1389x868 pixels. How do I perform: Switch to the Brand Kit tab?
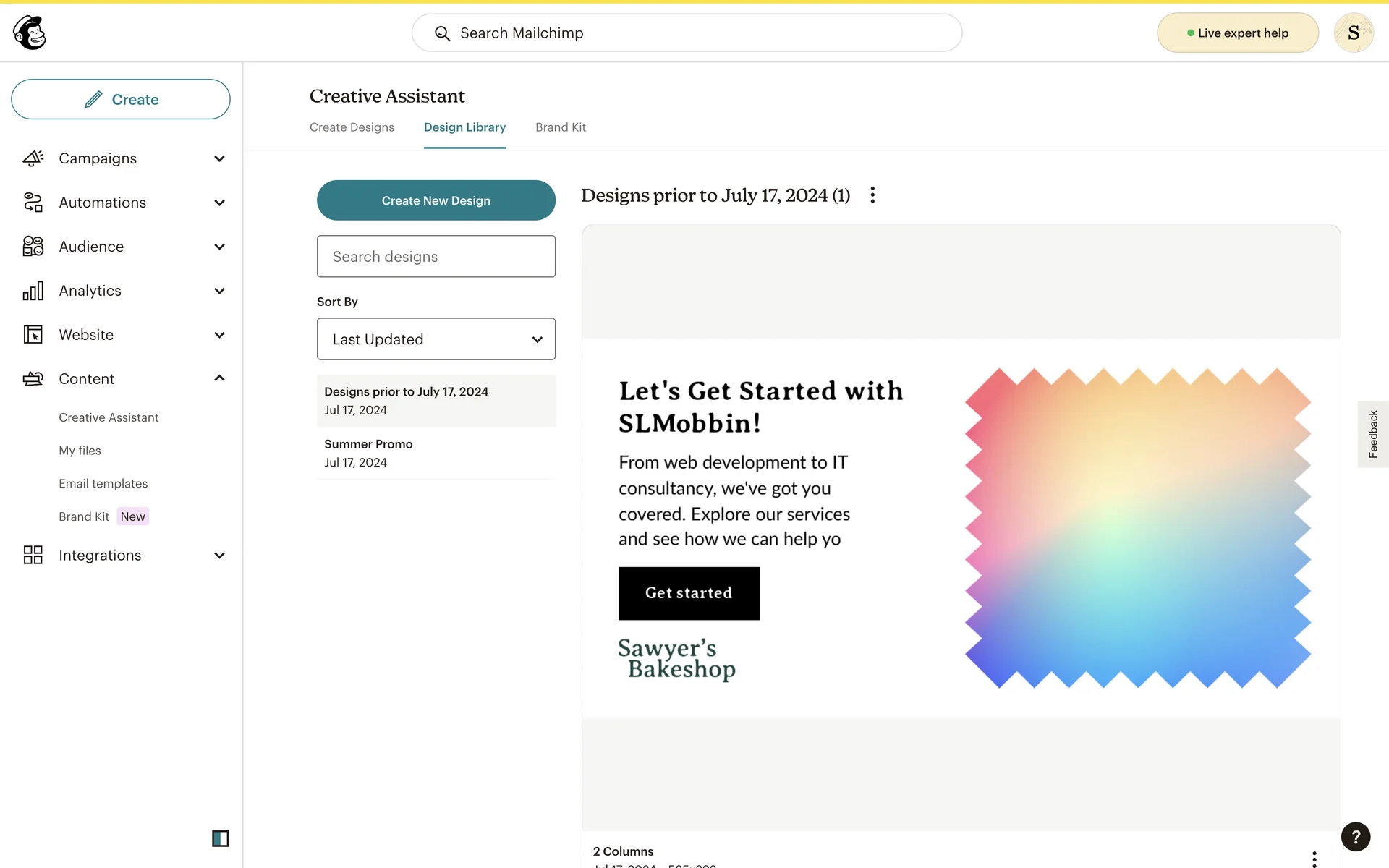[560, 127]
